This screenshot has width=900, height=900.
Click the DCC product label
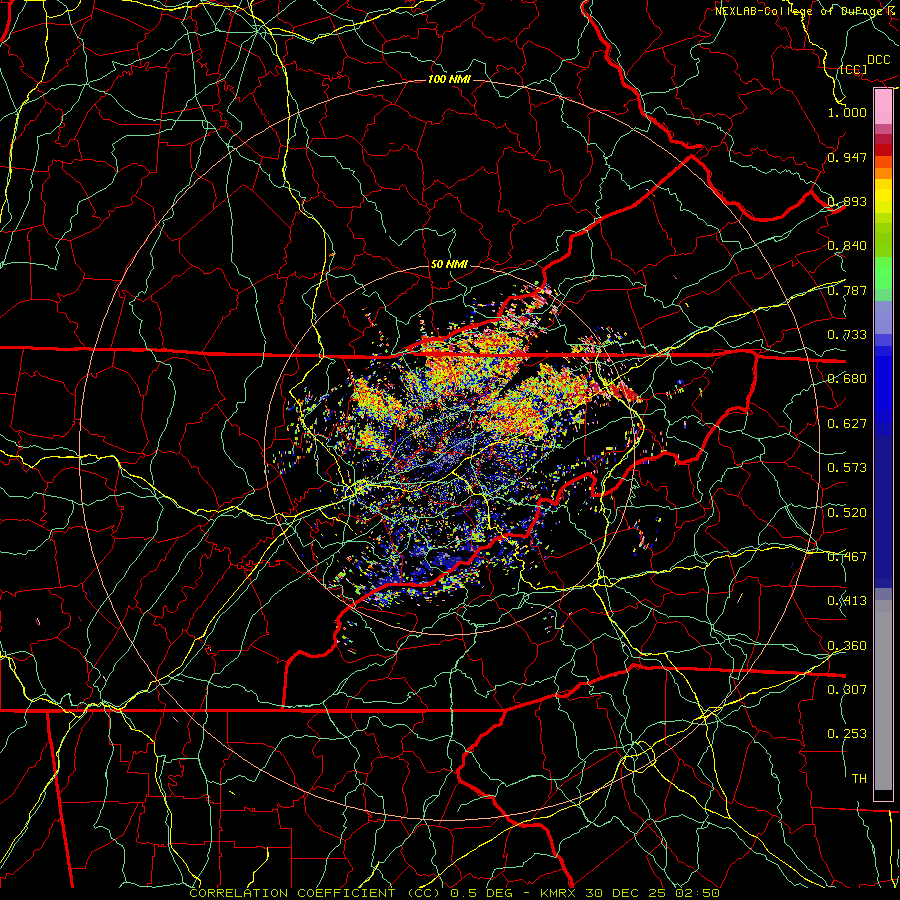click(879, 60)
